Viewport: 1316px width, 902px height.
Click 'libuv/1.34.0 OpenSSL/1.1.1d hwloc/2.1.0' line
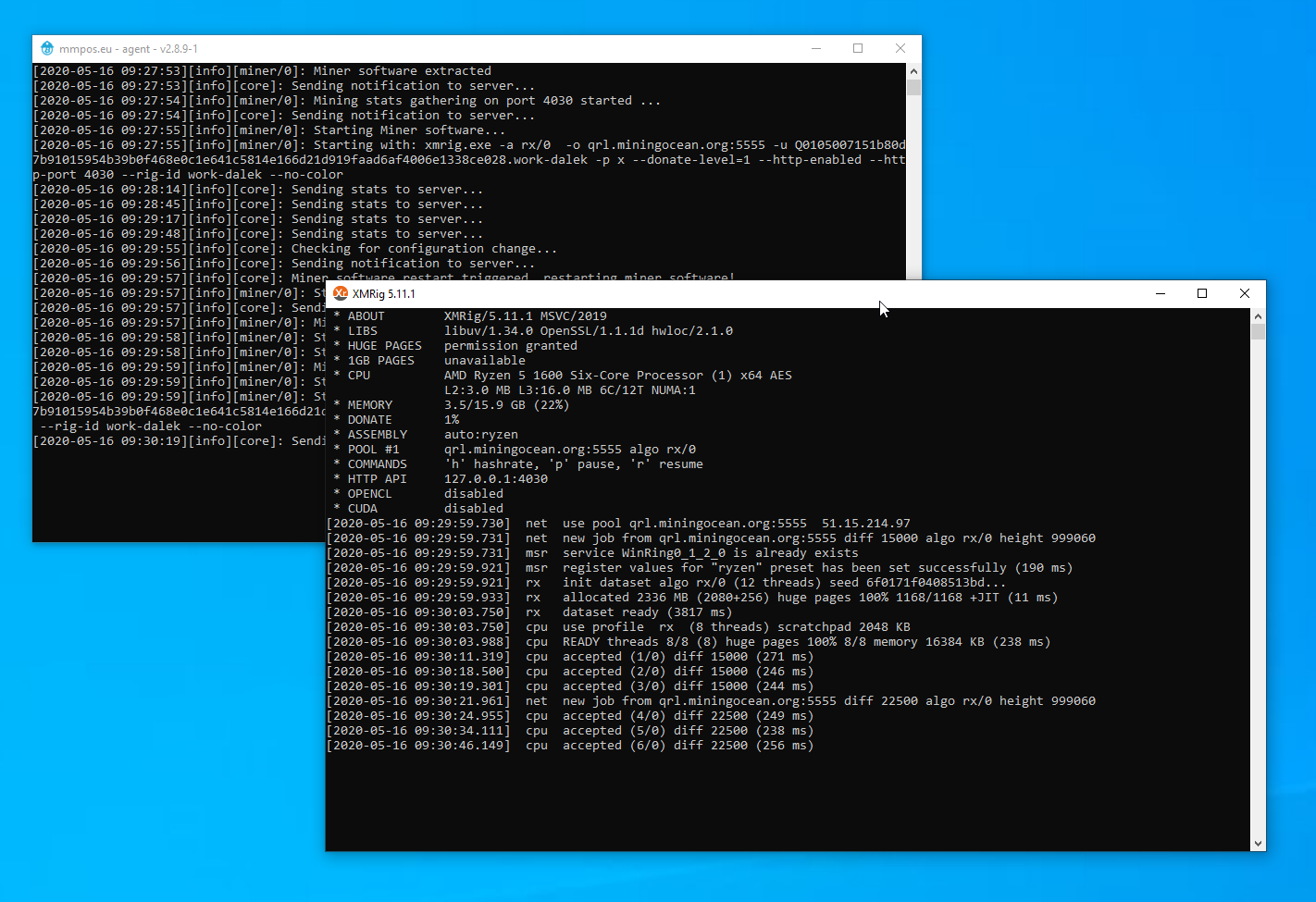coord(588,330)
